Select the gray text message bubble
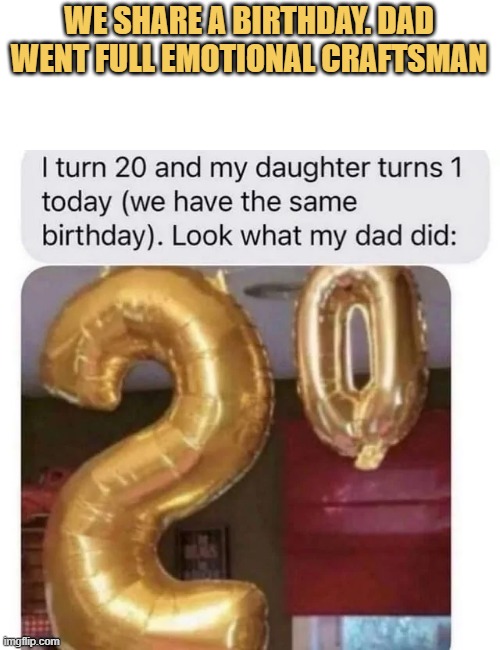 click(255, 206)
